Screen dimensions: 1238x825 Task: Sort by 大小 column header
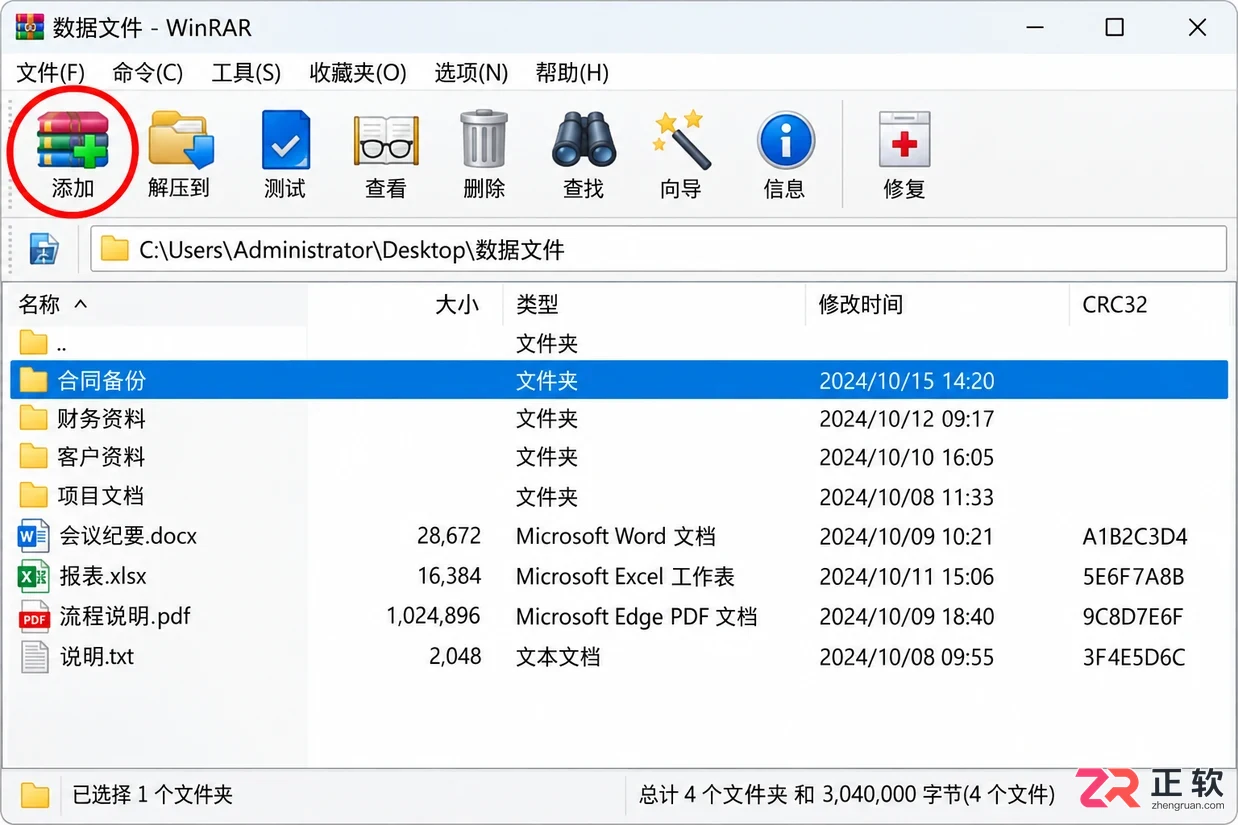(x=457, y=304)
